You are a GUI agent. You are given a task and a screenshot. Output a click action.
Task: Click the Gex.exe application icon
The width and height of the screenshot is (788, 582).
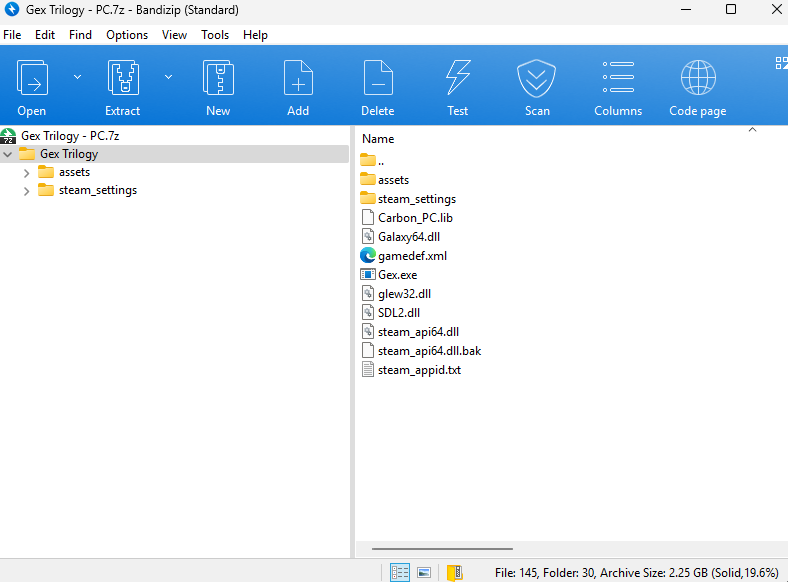[368, 274]
